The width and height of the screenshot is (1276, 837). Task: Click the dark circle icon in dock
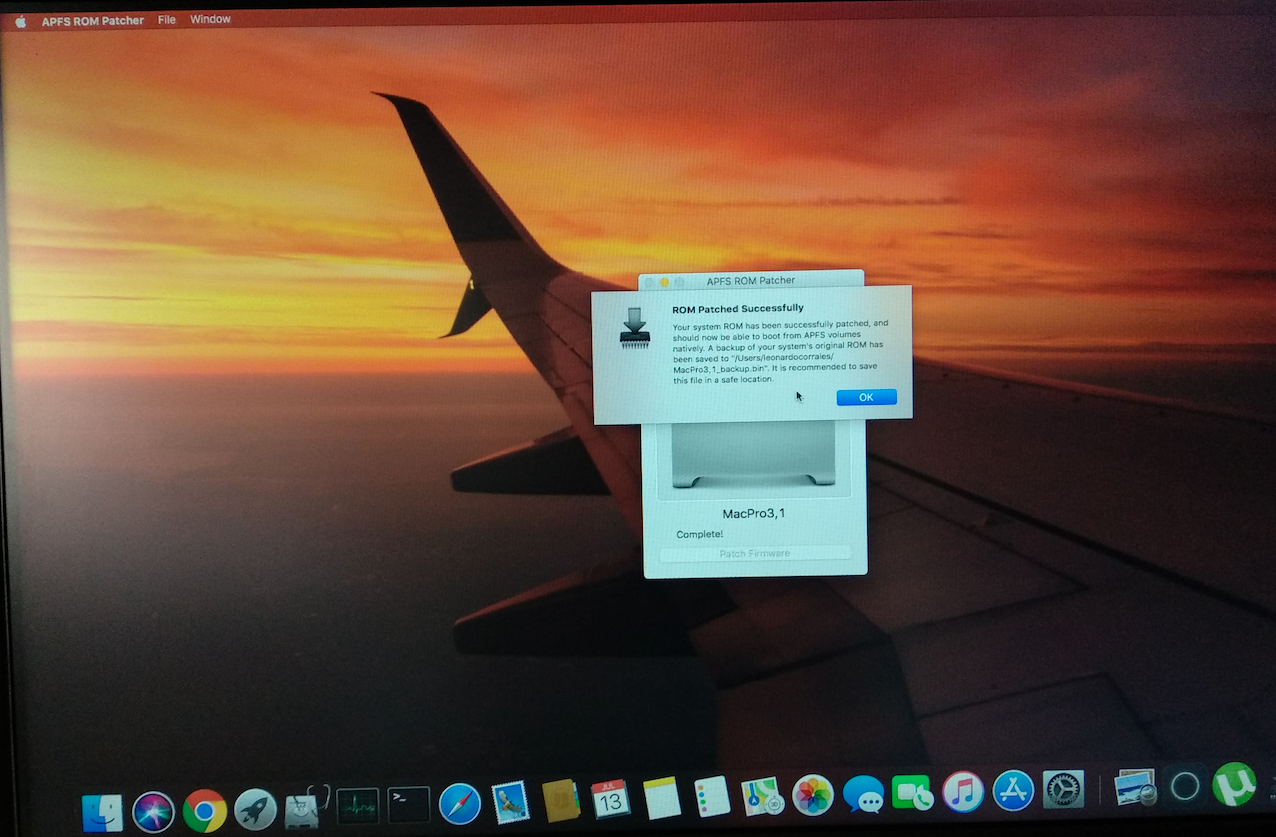pyautogui.click(x=1185, y=786)
